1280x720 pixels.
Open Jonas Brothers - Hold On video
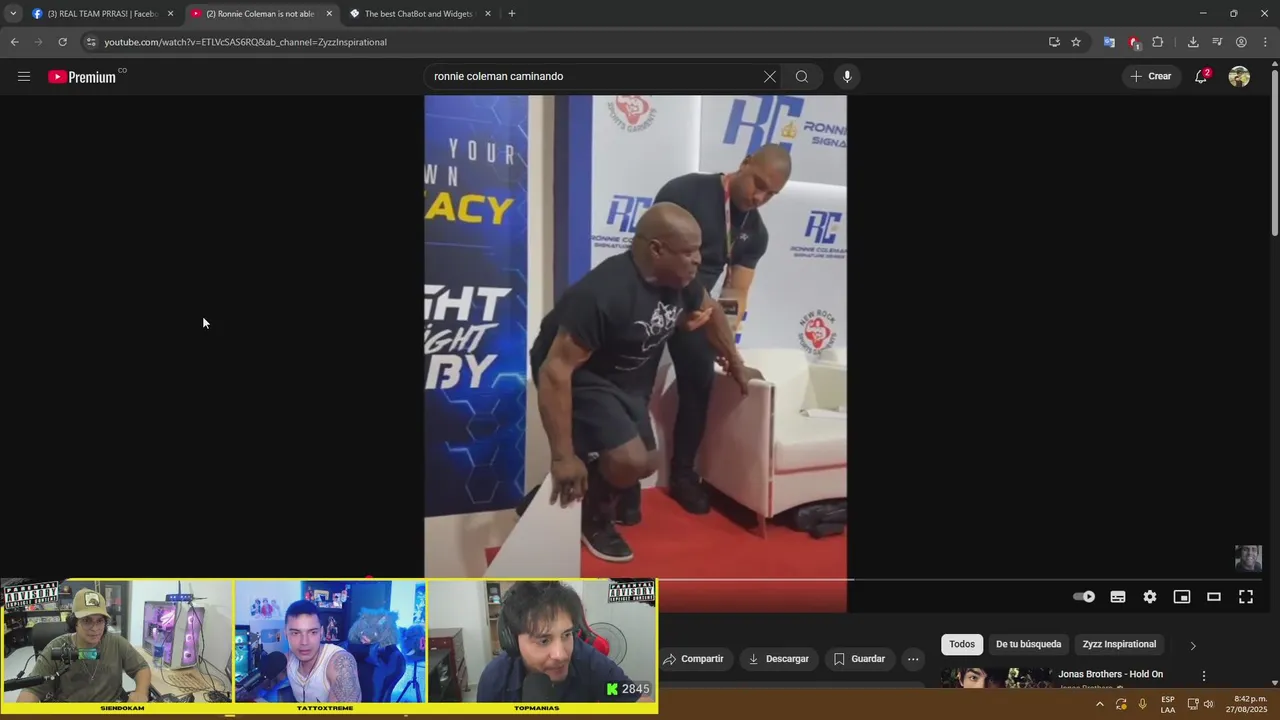[1110, 674]
